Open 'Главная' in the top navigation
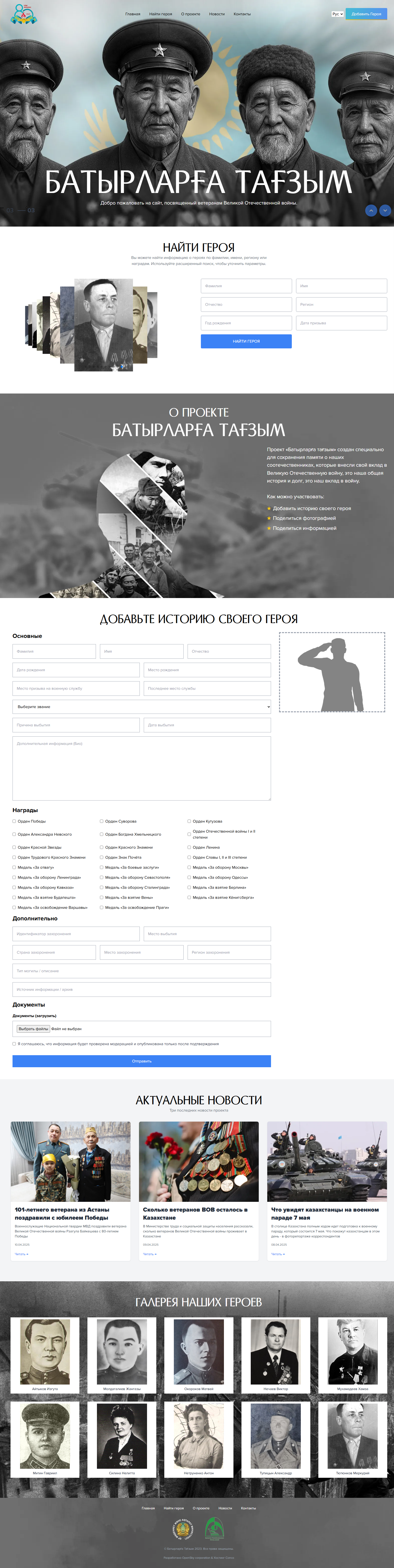The height and width of the screenshot is (1568, 394). tap(133, 14)
